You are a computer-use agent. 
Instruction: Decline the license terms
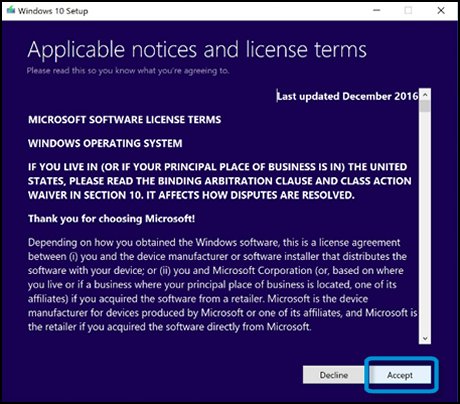334,375
